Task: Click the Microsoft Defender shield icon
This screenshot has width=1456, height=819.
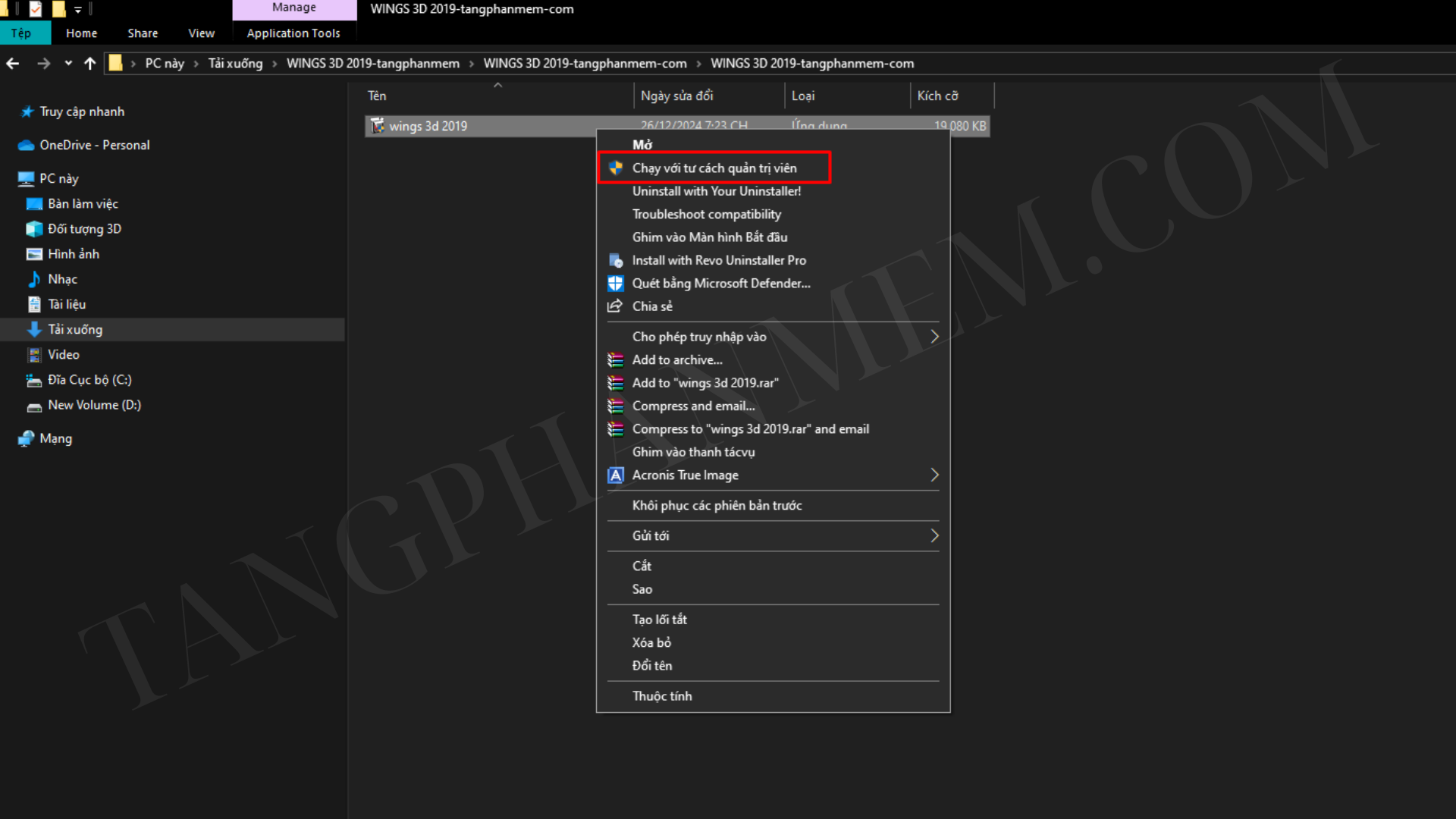Action: pos(615,284)
